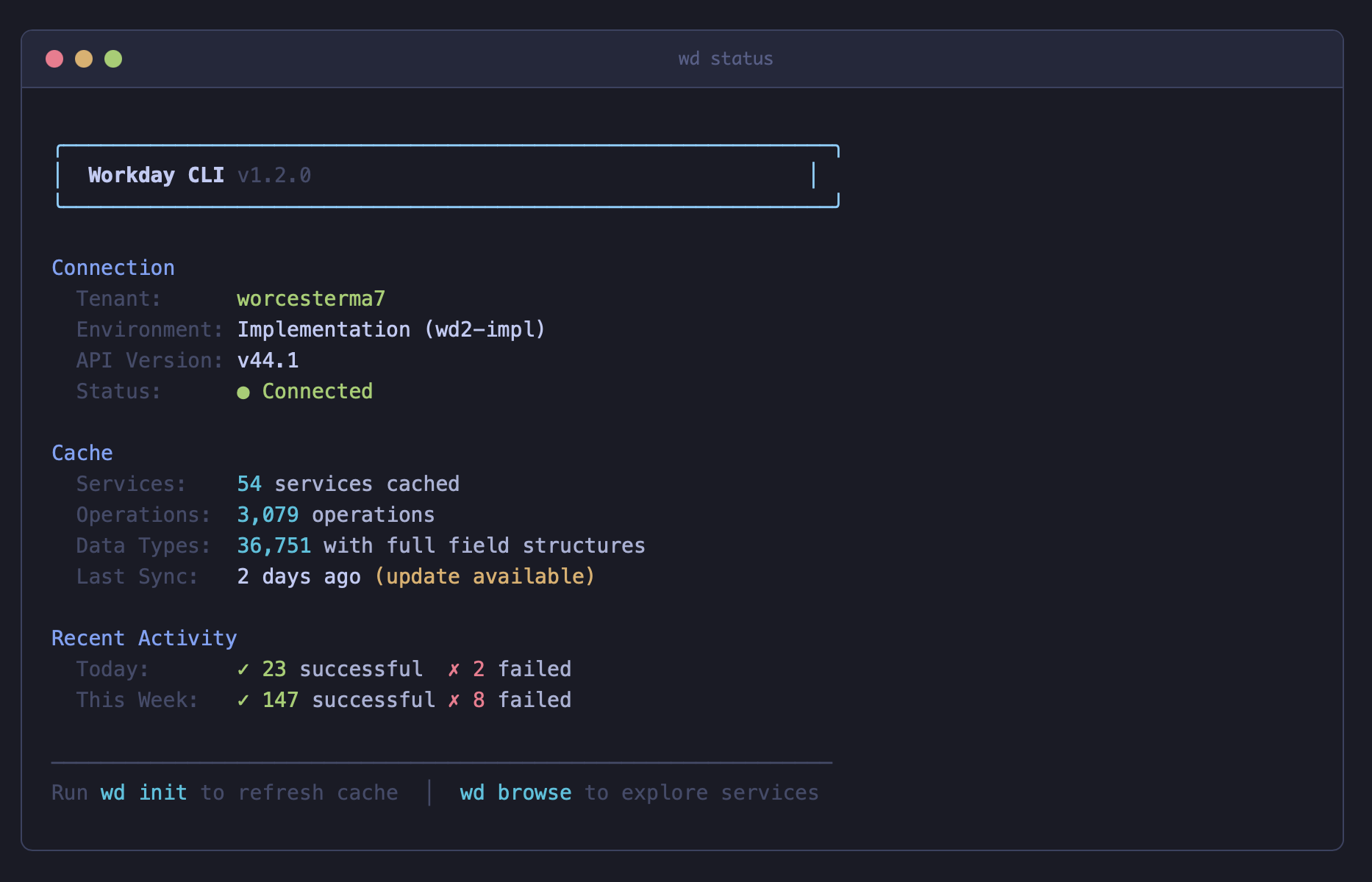Select the wd status title in the titlebar

(725, 59)
